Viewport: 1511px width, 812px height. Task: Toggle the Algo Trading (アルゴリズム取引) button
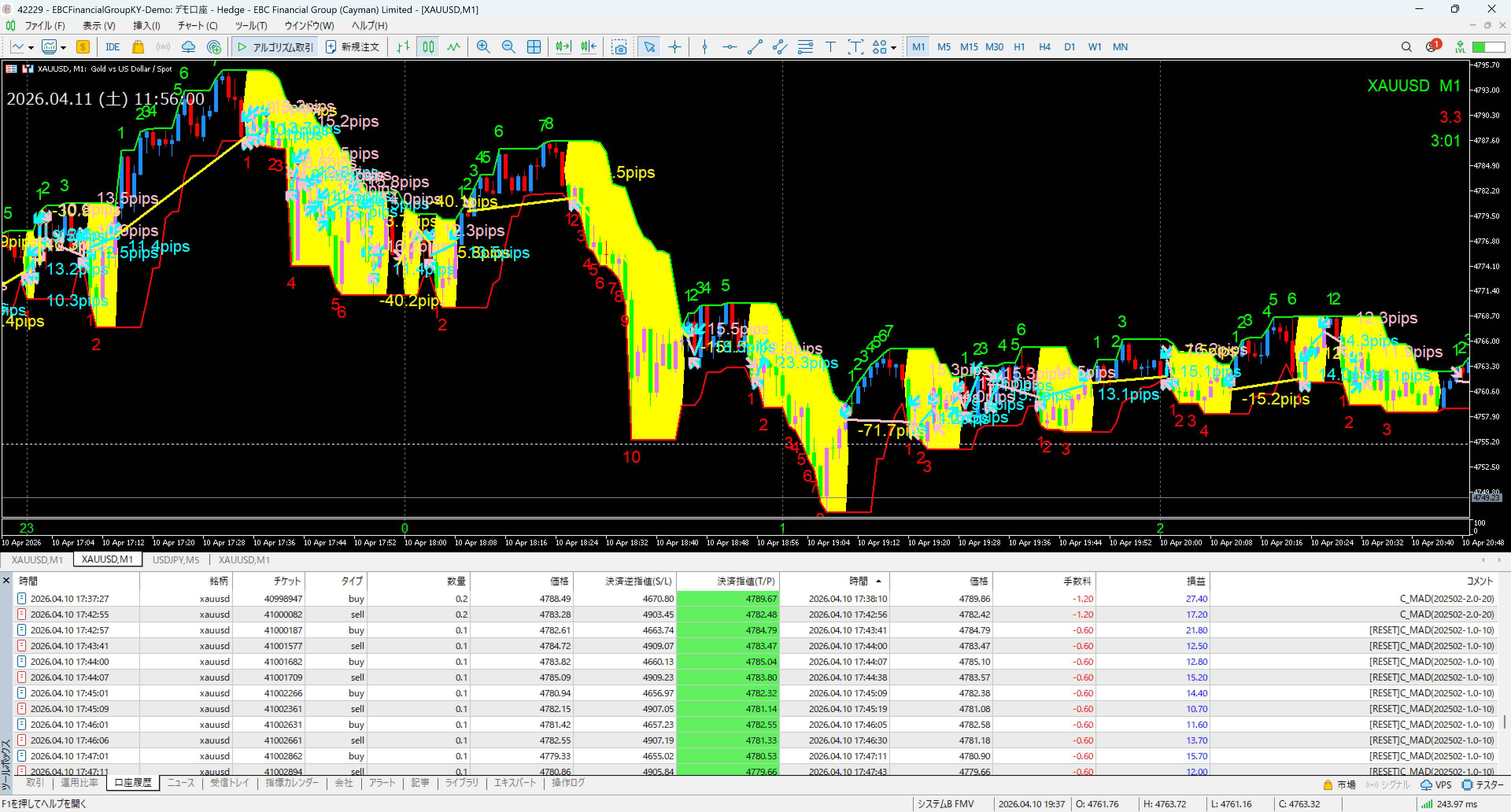pos(276,47)
